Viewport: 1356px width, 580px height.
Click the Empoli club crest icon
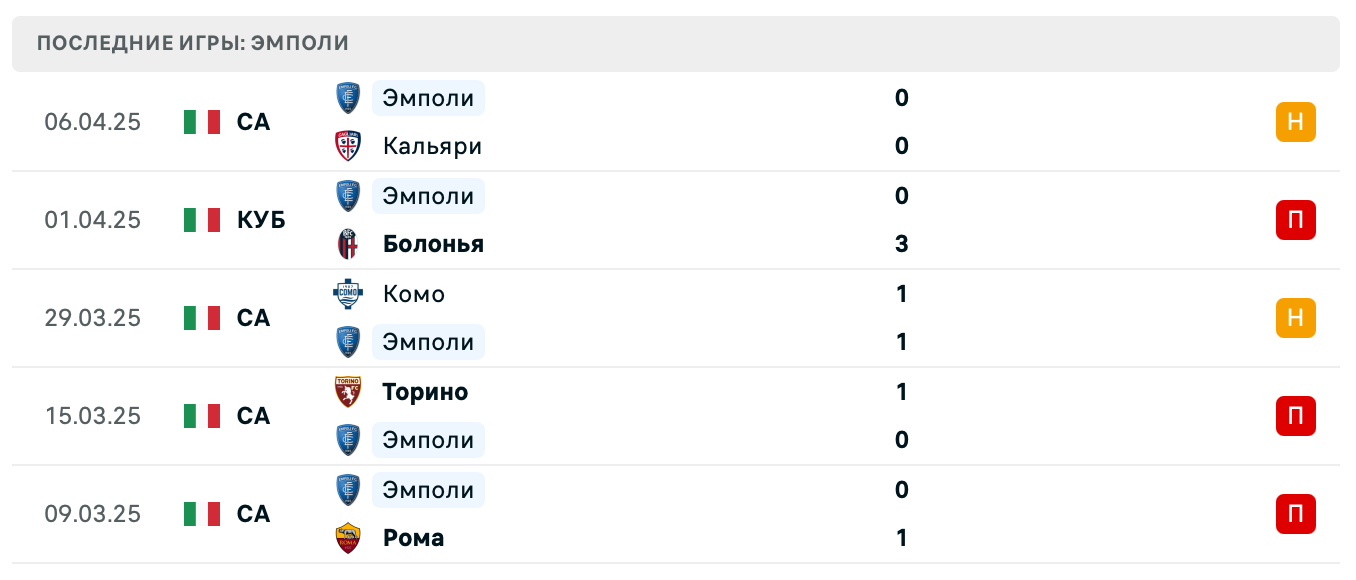coord(347,98)
